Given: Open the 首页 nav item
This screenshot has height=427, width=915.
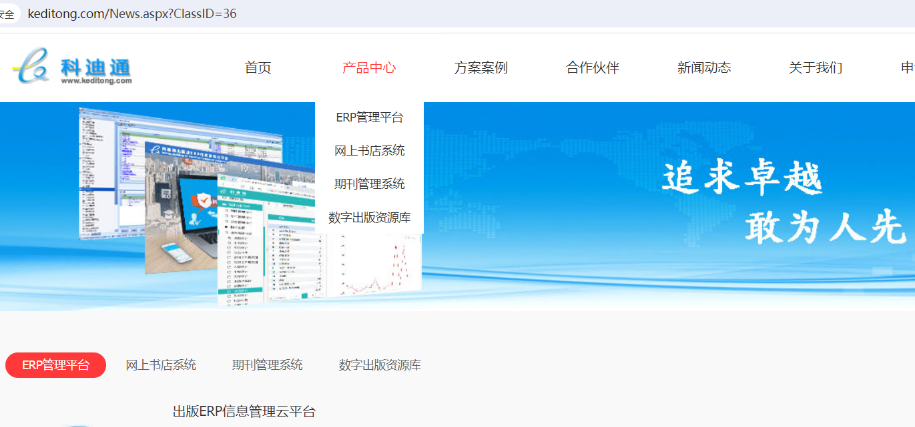Looking at the screenshot, I should coord(258,68).
